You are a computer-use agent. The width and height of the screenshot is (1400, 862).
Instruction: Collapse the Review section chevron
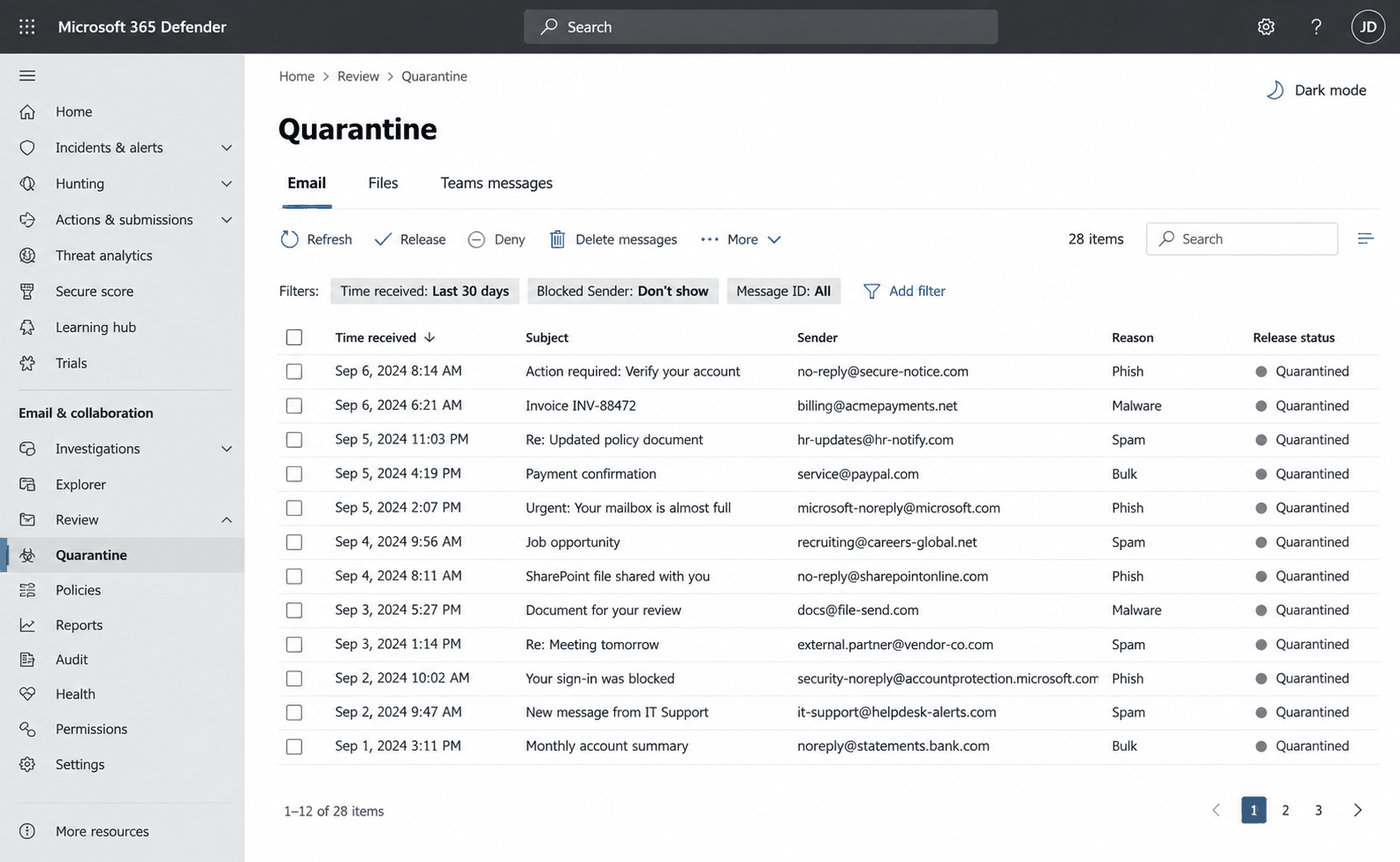pos(227,520)
